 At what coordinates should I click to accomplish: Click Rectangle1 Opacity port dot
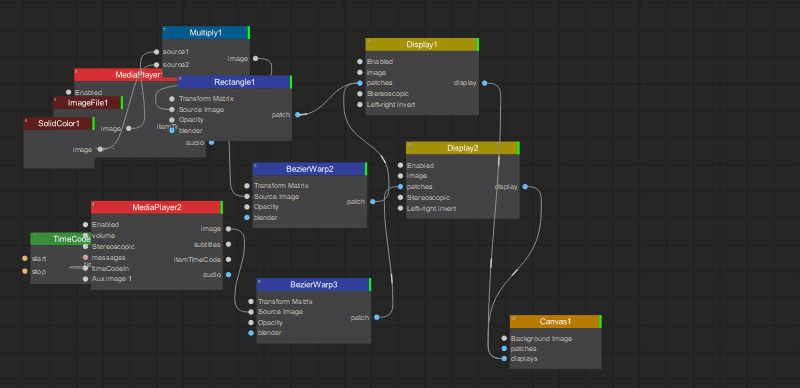(x=172, y=120)
